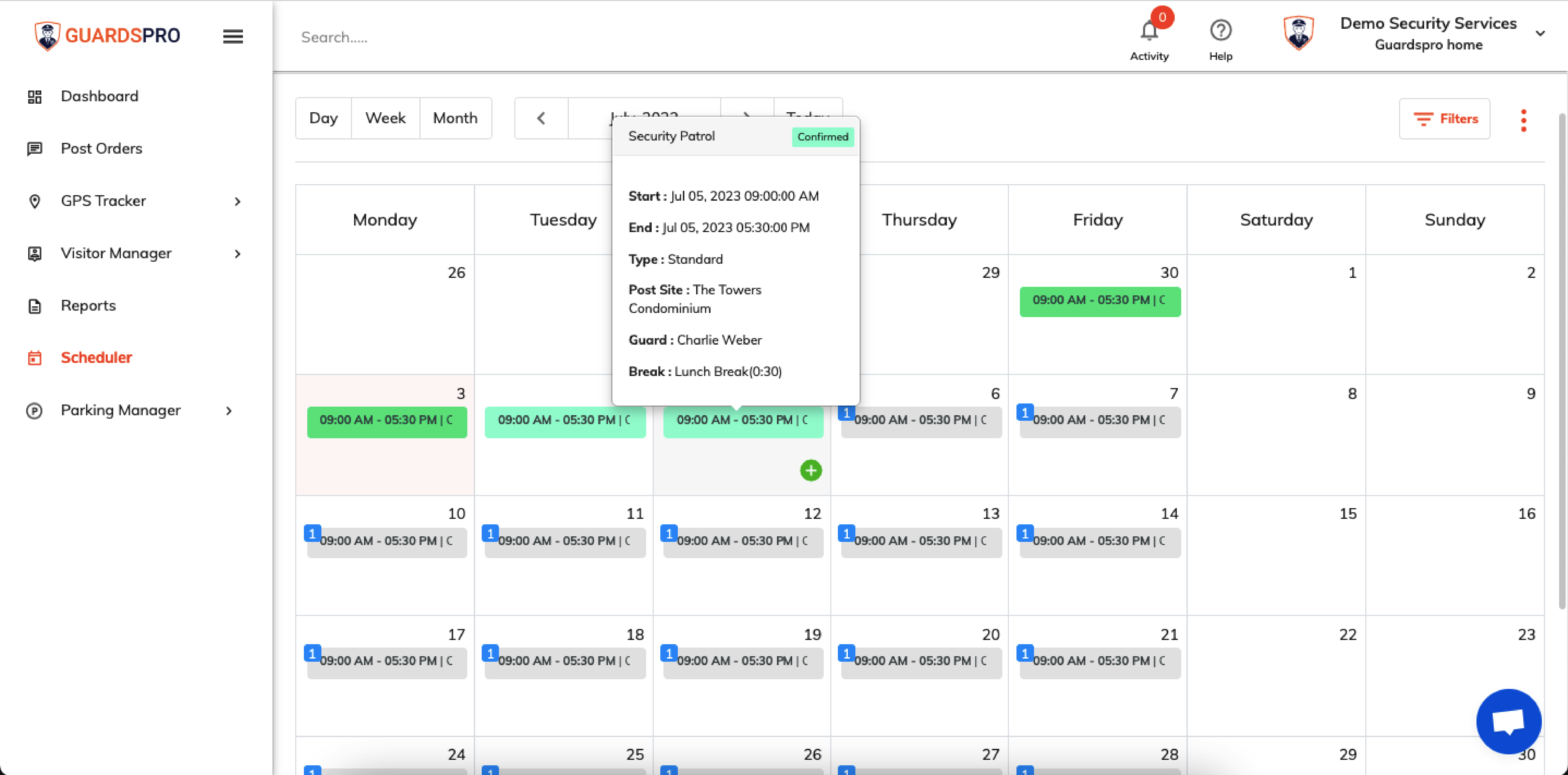Open Reports menu item
Screen dimensions: 1568x775
88,306
